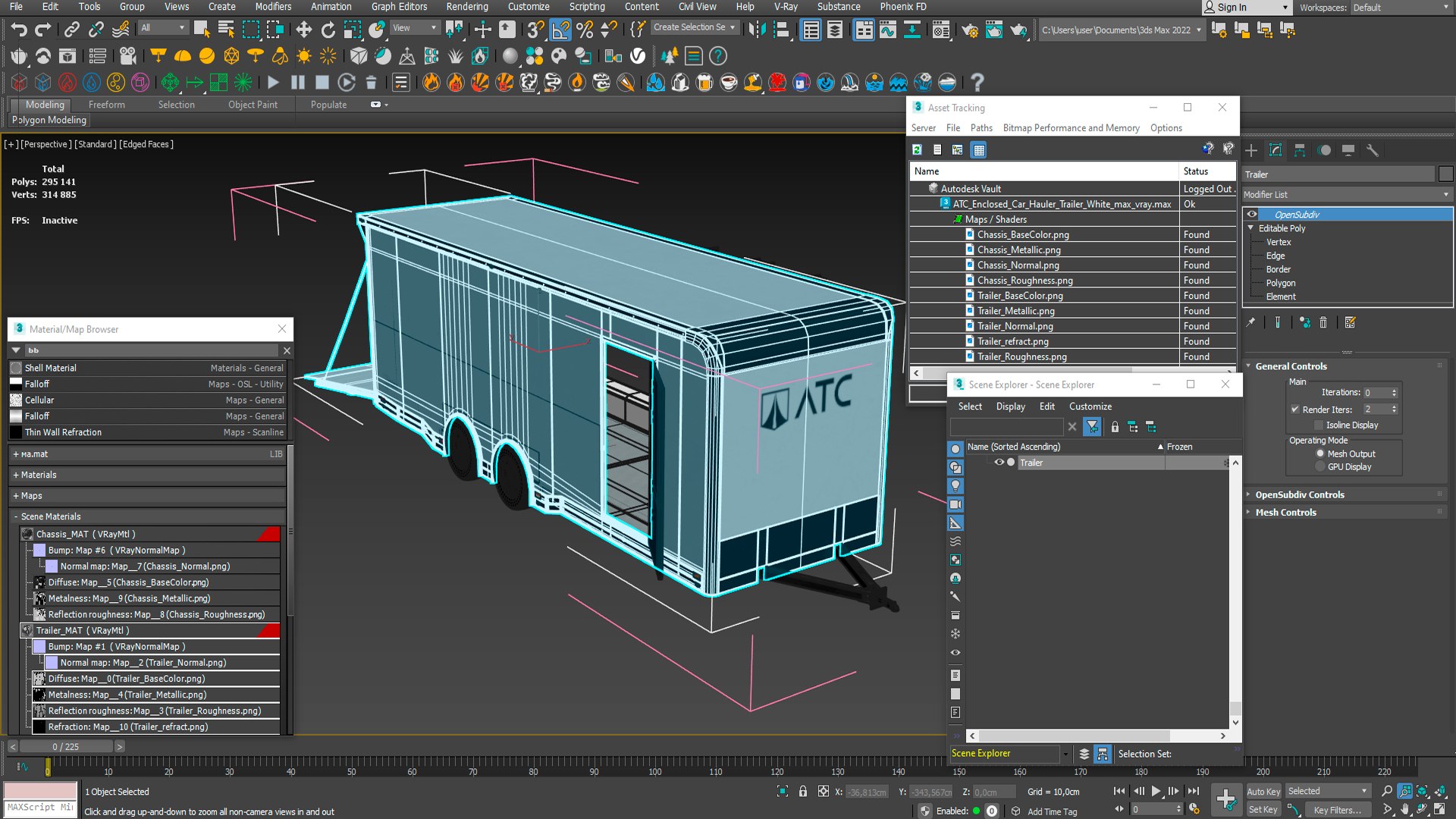The height and width of the screenshot is (819, 1456).
Task: Toggle the Angle Snap tool
Action: click(560, 30)
